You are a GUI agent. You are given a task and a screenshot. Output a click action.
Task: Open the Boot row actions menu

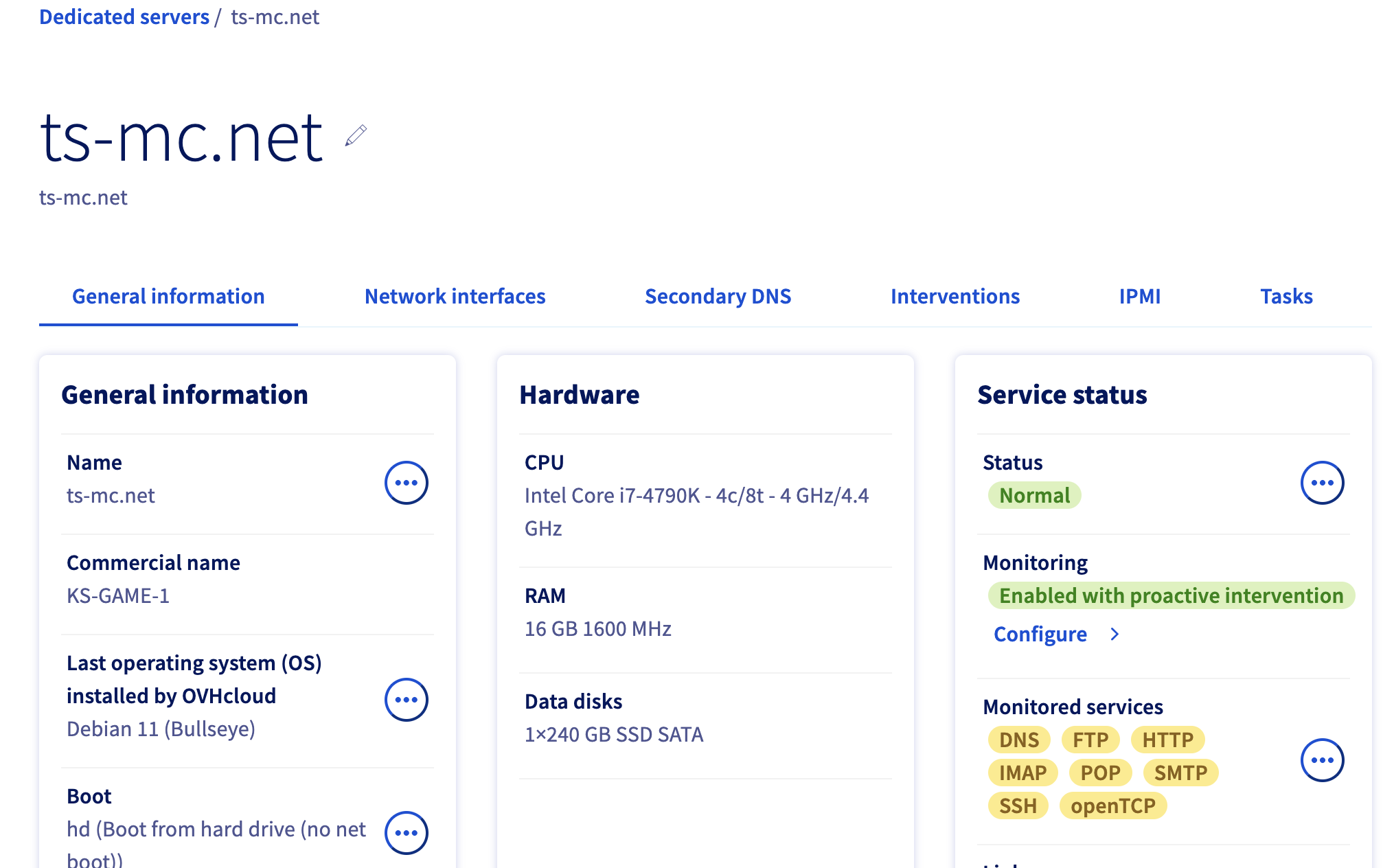tap(406, 832)
